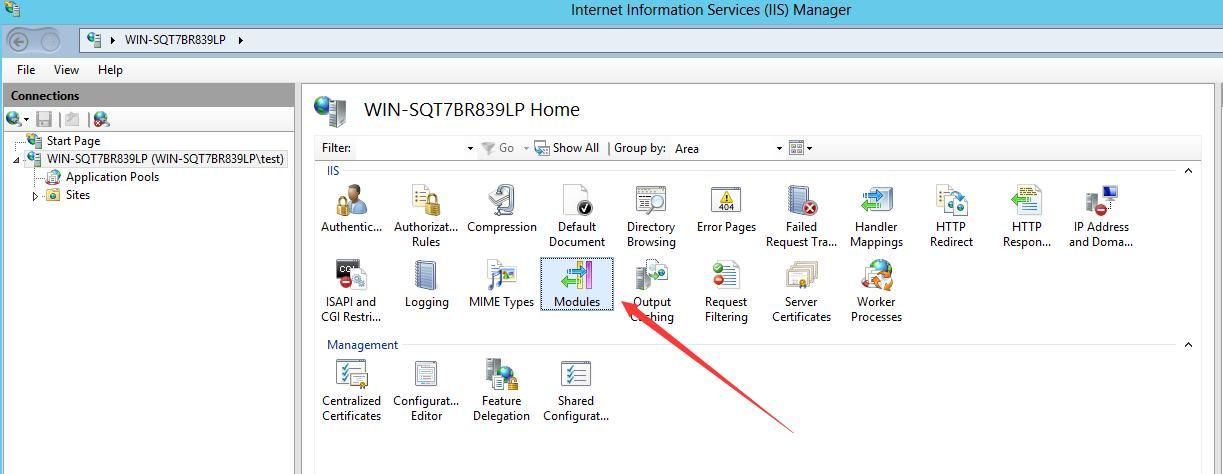Click Delete Connection icon in Connections toolbar
The height and width of the screenshot is (474, 1223).
click(100, 119)
